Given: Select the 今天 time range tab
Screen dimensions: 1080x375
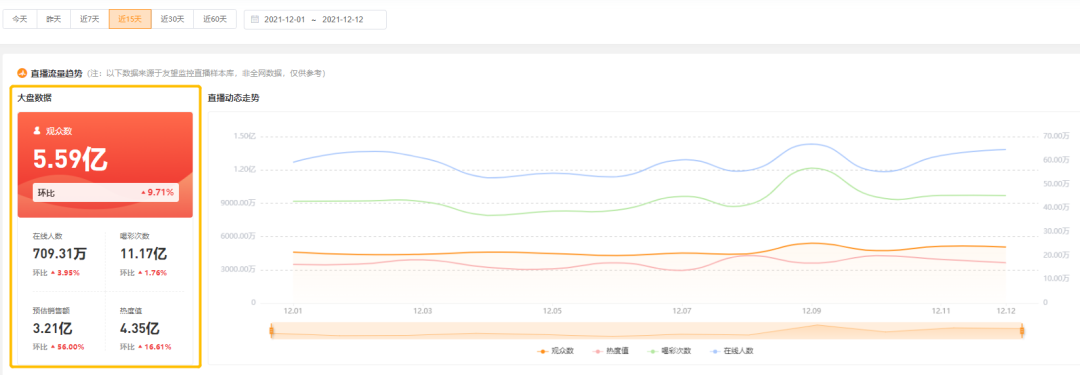Looking at the screenshot, I should pos(19,19).
